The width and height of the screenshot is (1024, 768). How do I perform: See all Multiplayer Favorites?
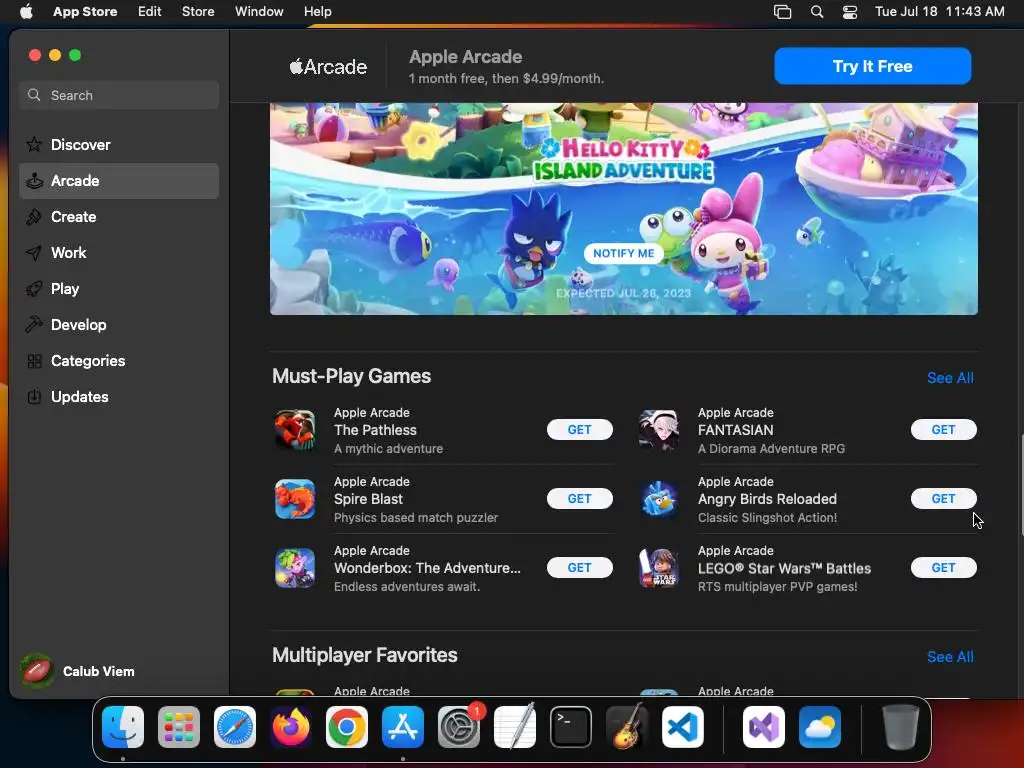950,656
